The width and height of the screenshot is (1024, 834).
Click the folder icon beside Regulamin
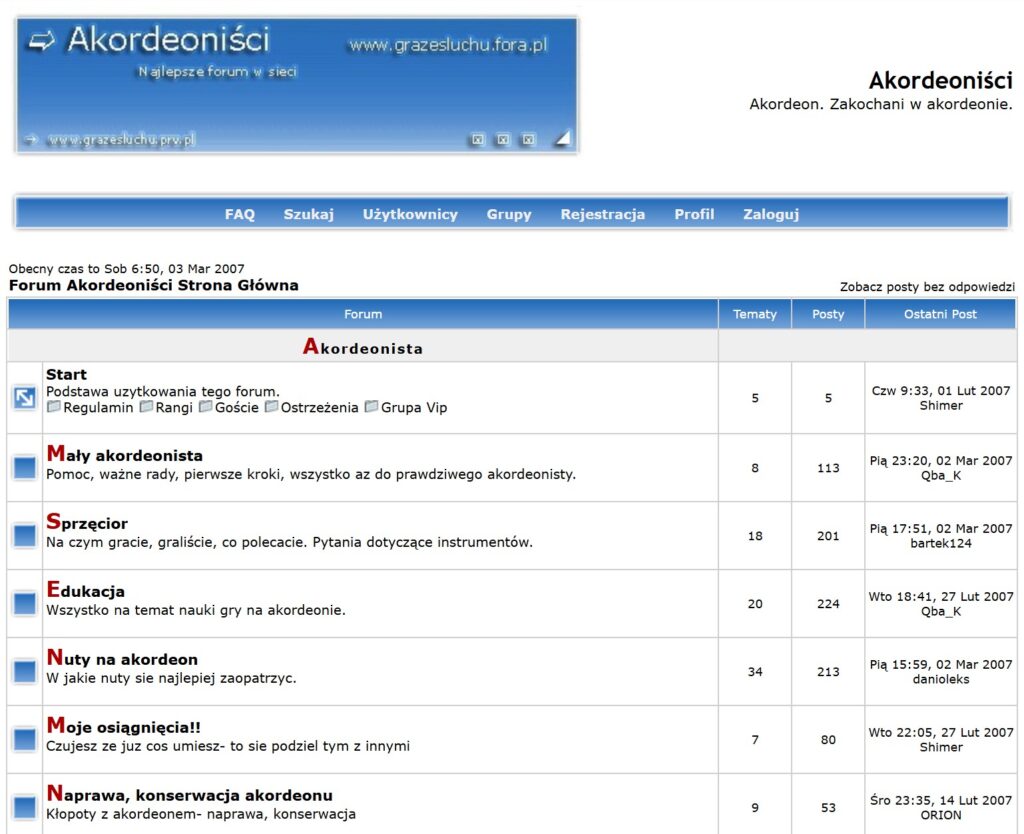(x=54, y=407)
